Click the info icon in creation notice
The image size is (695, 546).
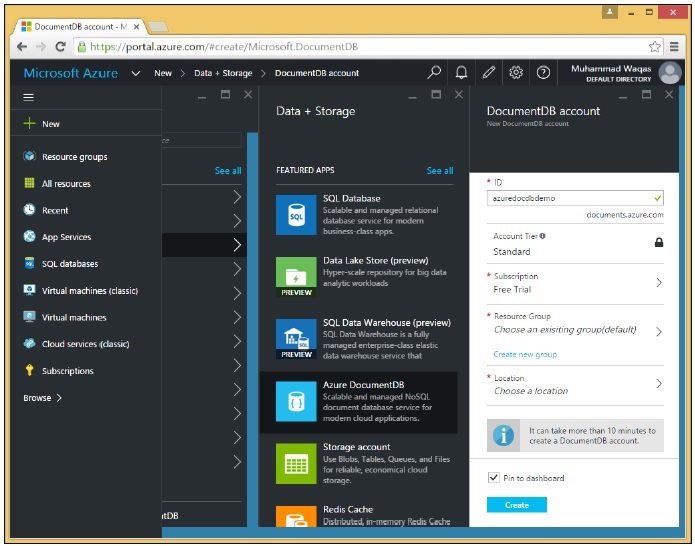pyautogui.click(x=504, y=435)
